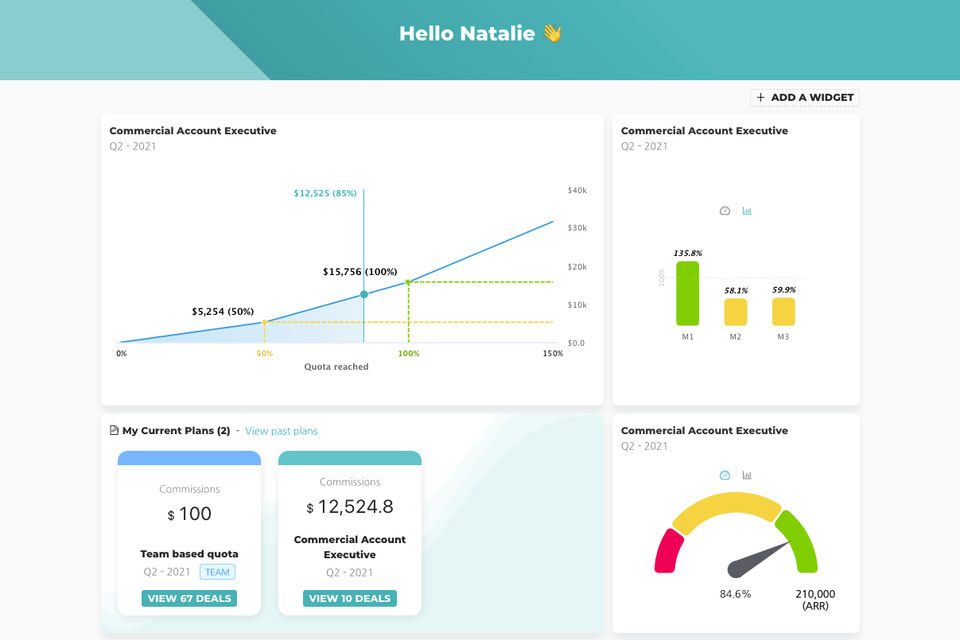Select the green M1 bar

coord(688,293)
